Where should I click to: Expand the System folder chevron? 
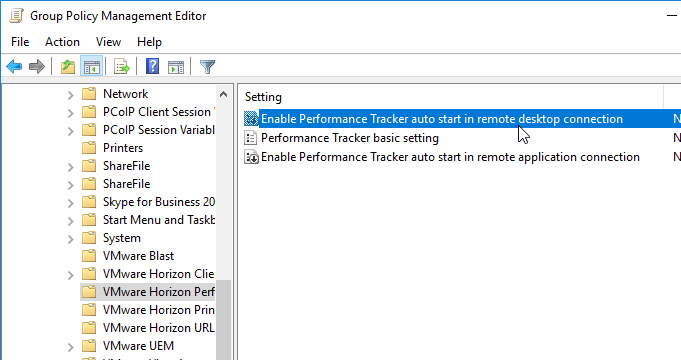(x=70, y=239)
